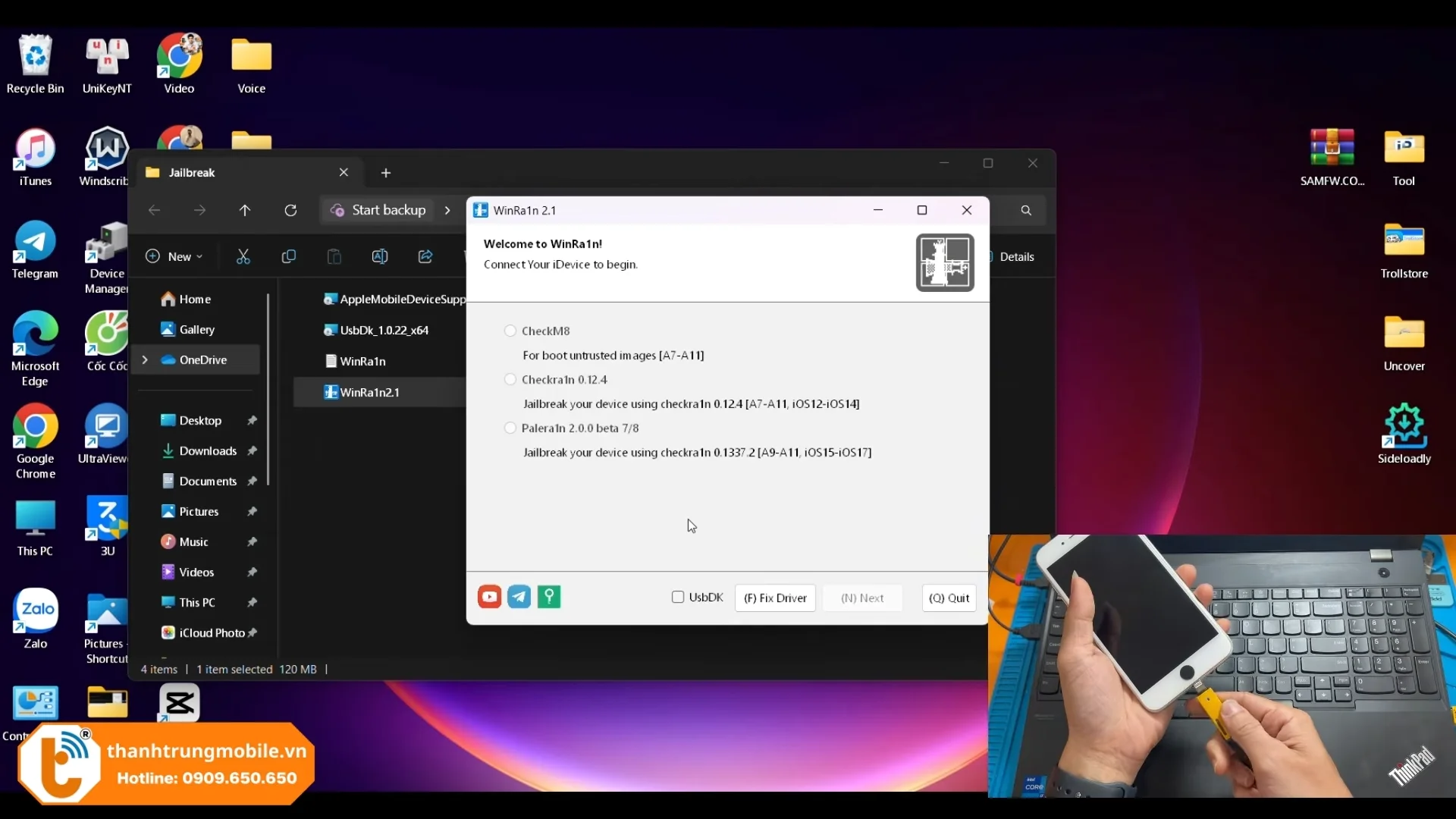Click the Explorer search magnifier icon
Image resolution: width=1456 pixels, height=819 pixels.
click(x=1026, y=210)
